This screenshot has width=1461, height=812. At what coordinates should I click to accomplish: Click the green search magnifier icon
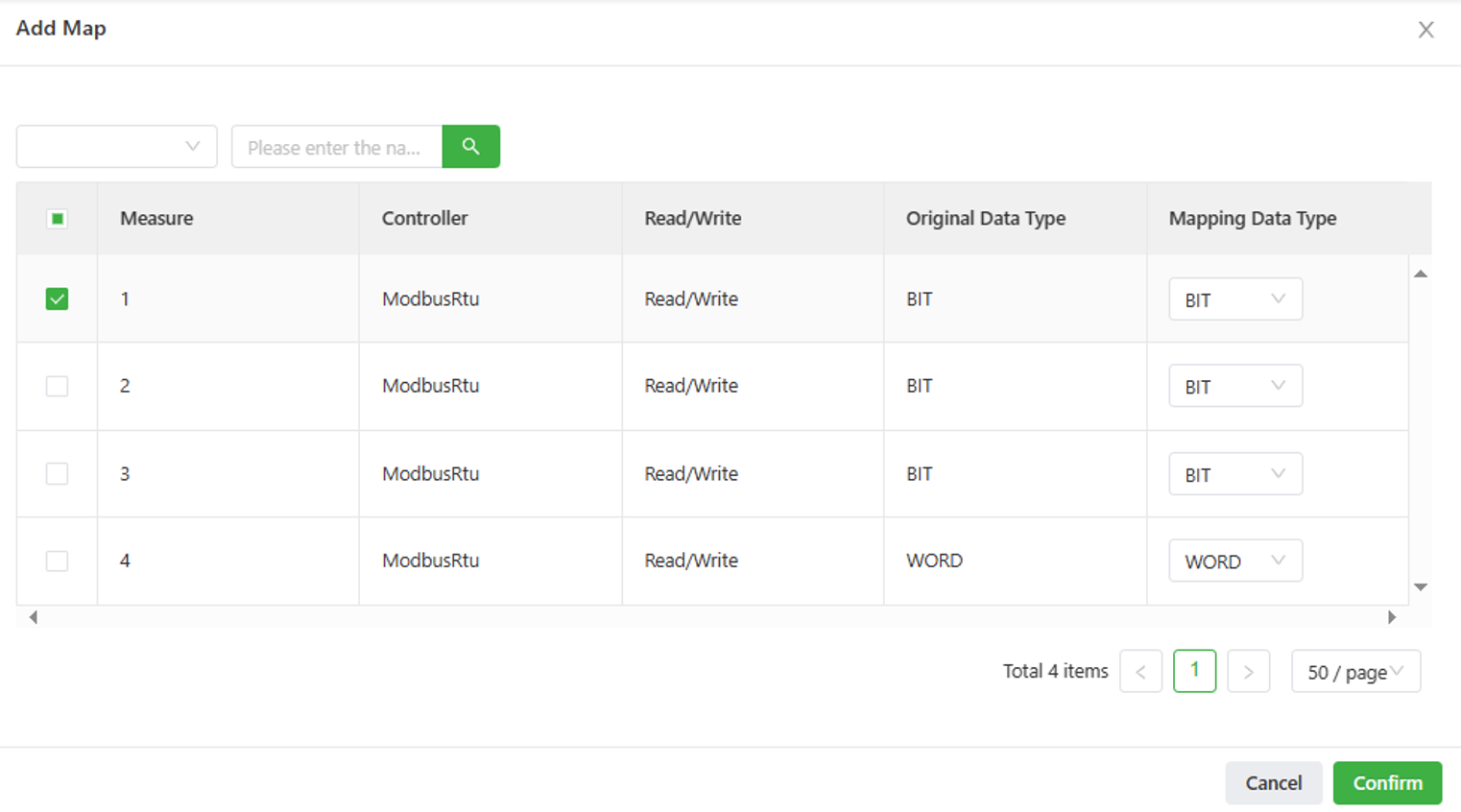pyautogui.click(x=470, y=147)
